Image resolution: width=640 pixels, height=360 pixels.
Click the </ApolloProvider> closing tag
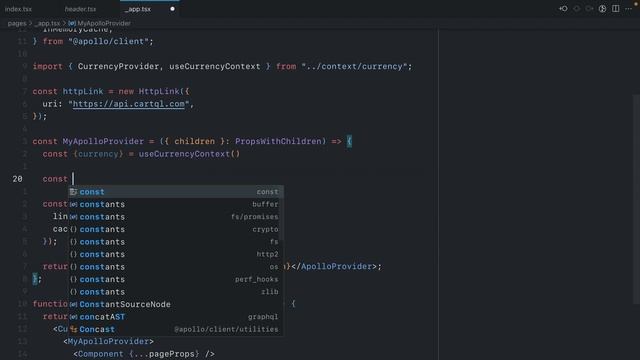[x=333, y=267]
